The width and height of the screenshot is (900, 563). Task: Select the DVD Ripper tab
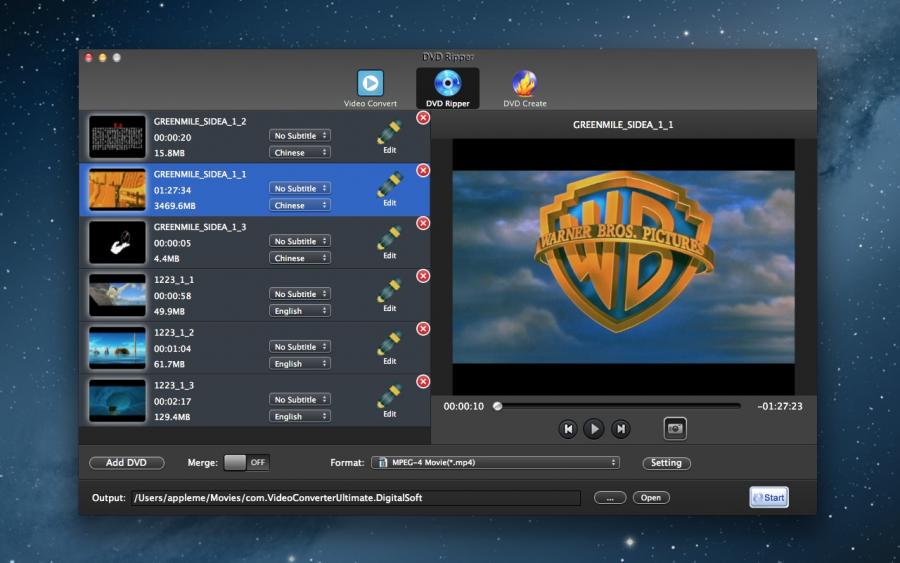click(448, 88)
